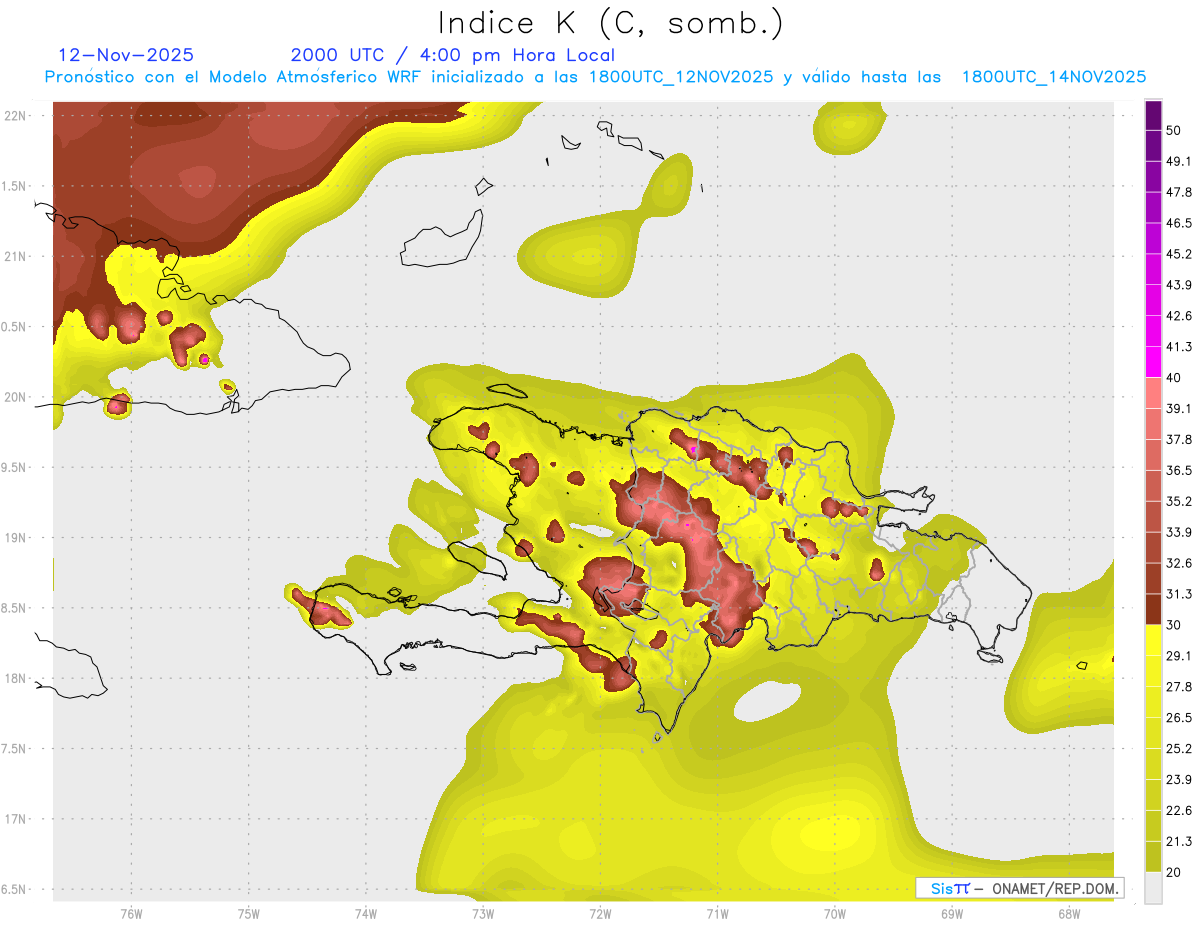Click the '20N' latitude label

[15, 397]
